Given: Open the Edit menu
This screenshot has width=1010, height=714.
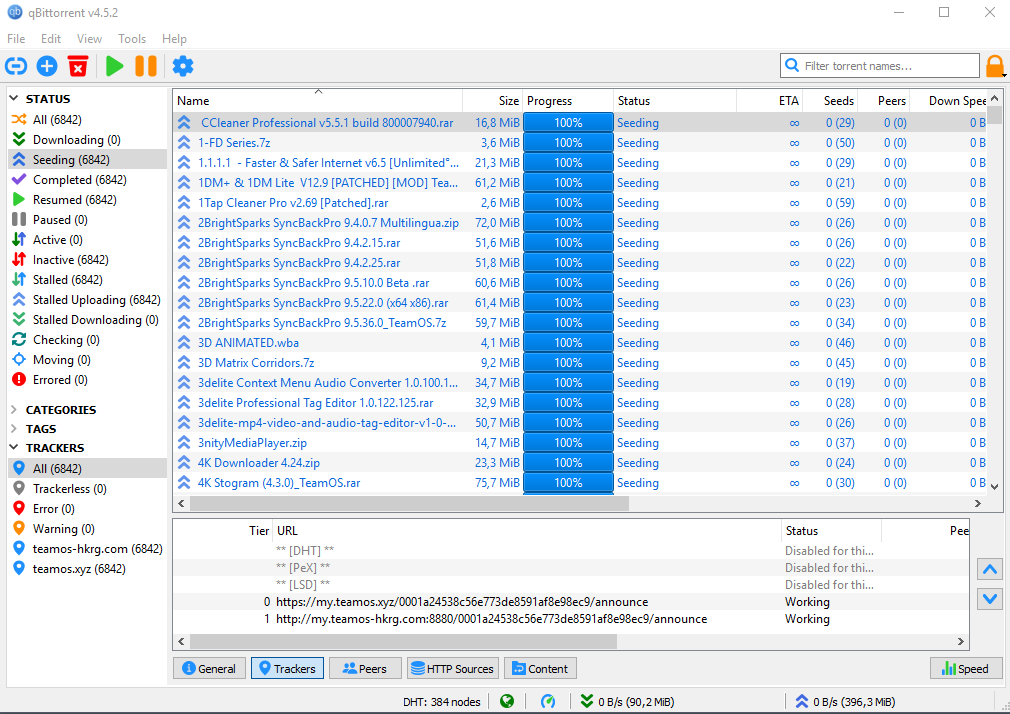Looking at the screenshot, I should coord(51,39).
